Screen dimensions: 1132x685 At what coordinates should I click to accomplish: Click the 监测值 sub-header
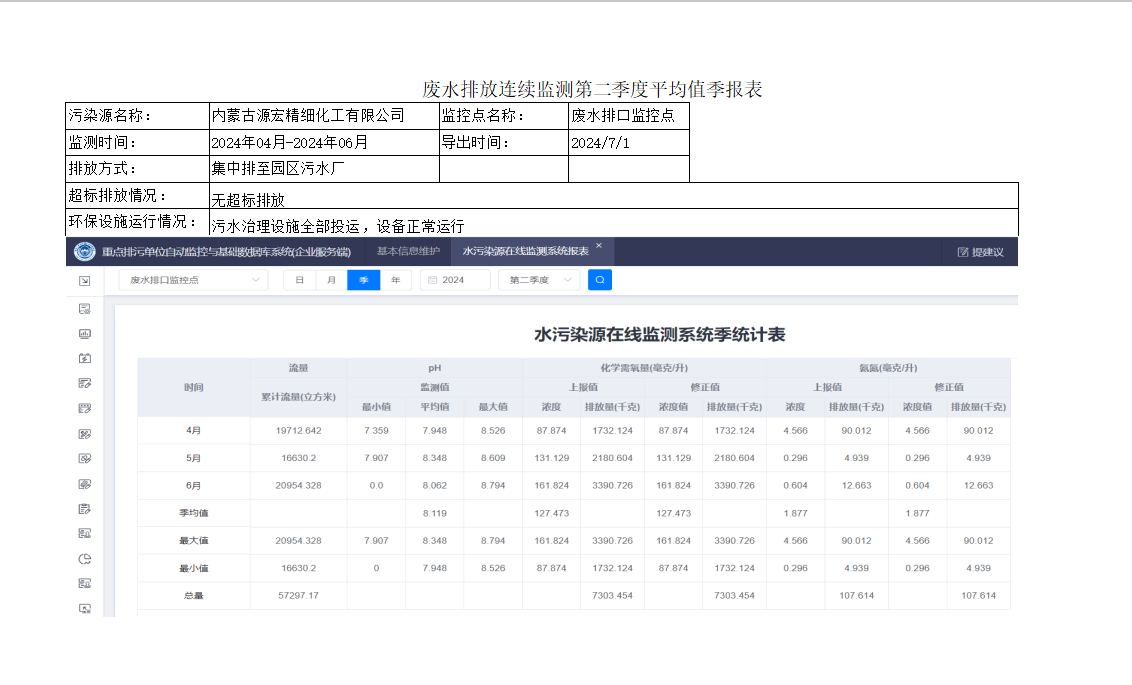tap(435, 388)
